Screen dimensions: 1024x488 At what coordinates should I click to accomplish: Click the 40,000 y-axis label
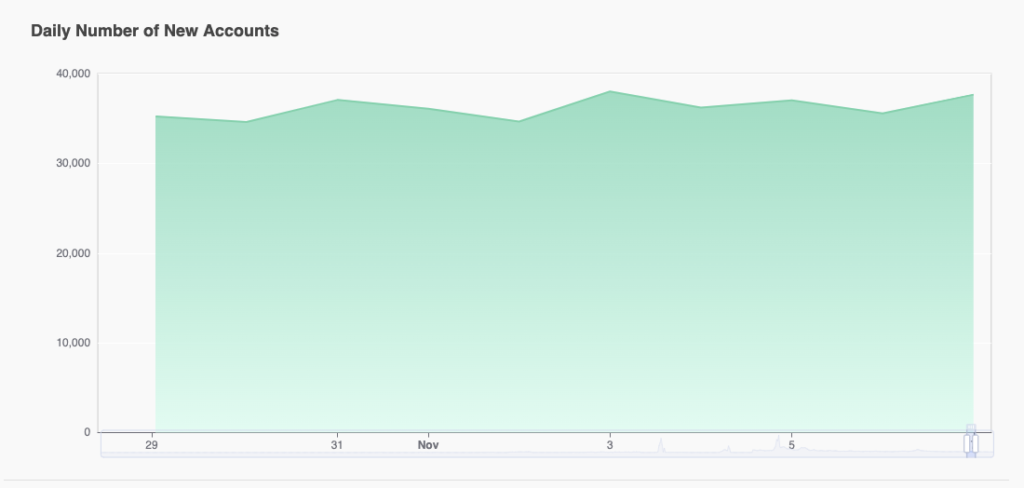(73, 74)
